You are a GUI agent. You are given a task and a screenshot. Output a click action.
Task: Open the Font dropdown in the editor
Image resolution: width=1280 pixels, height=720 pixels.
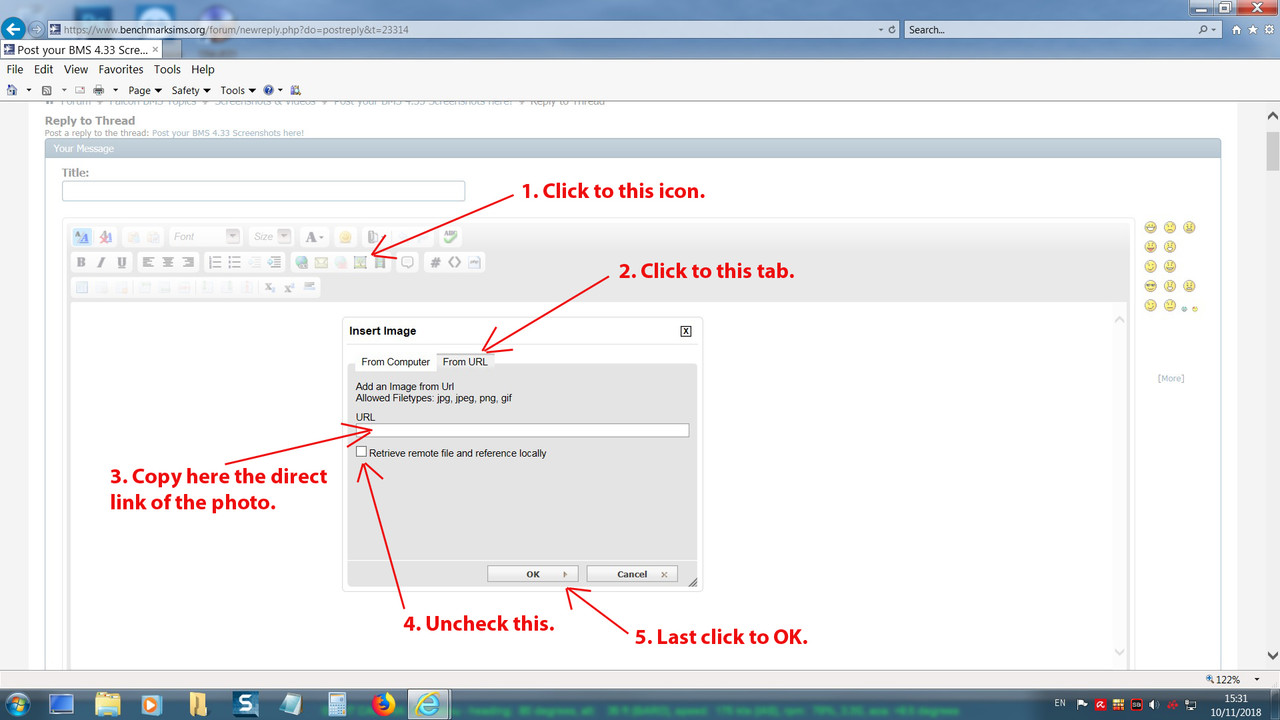tap(205, 237)
